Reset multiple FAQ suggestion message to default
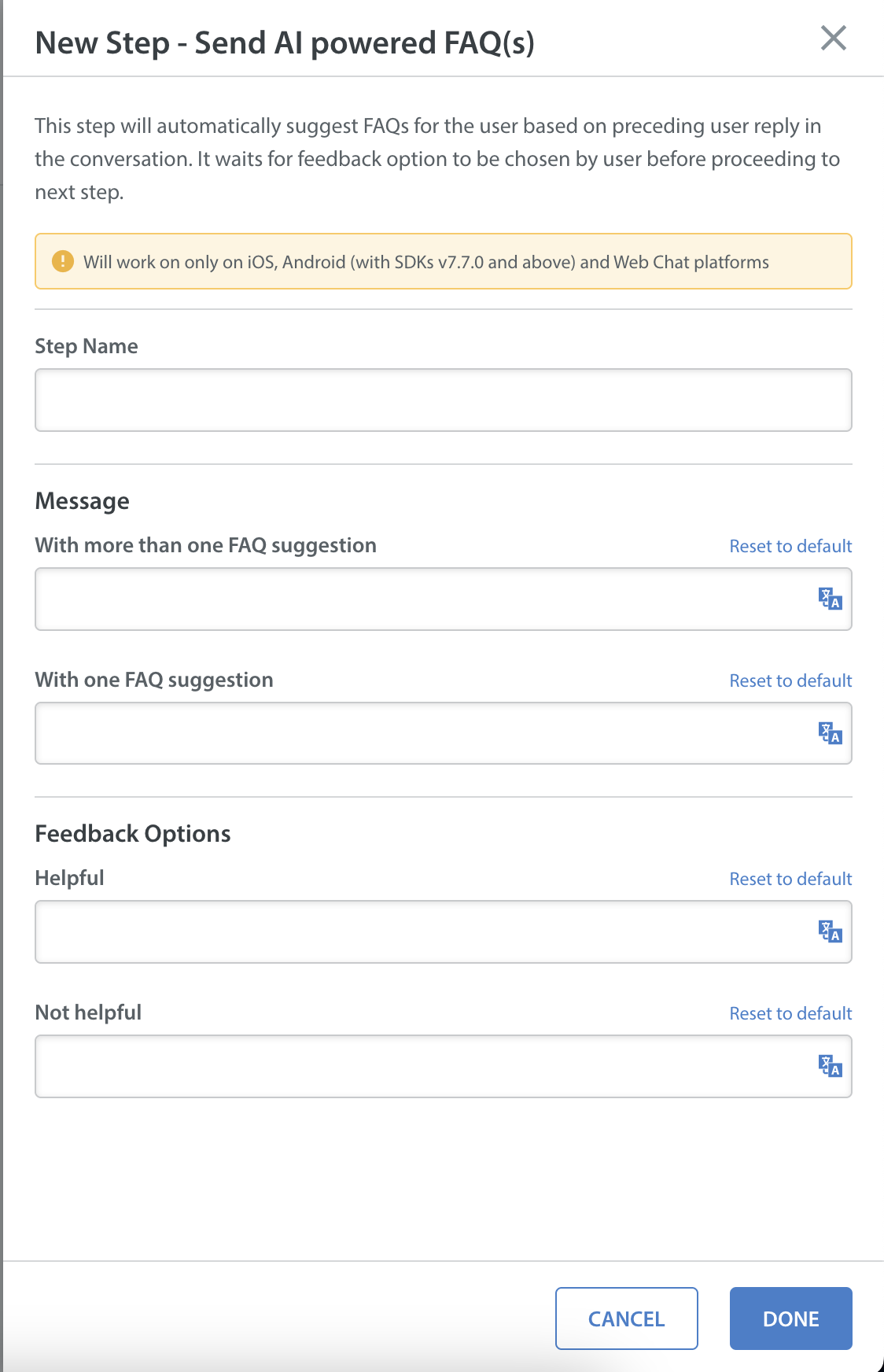The width and height of the screenshot is (884, 1372). [790, 546]
